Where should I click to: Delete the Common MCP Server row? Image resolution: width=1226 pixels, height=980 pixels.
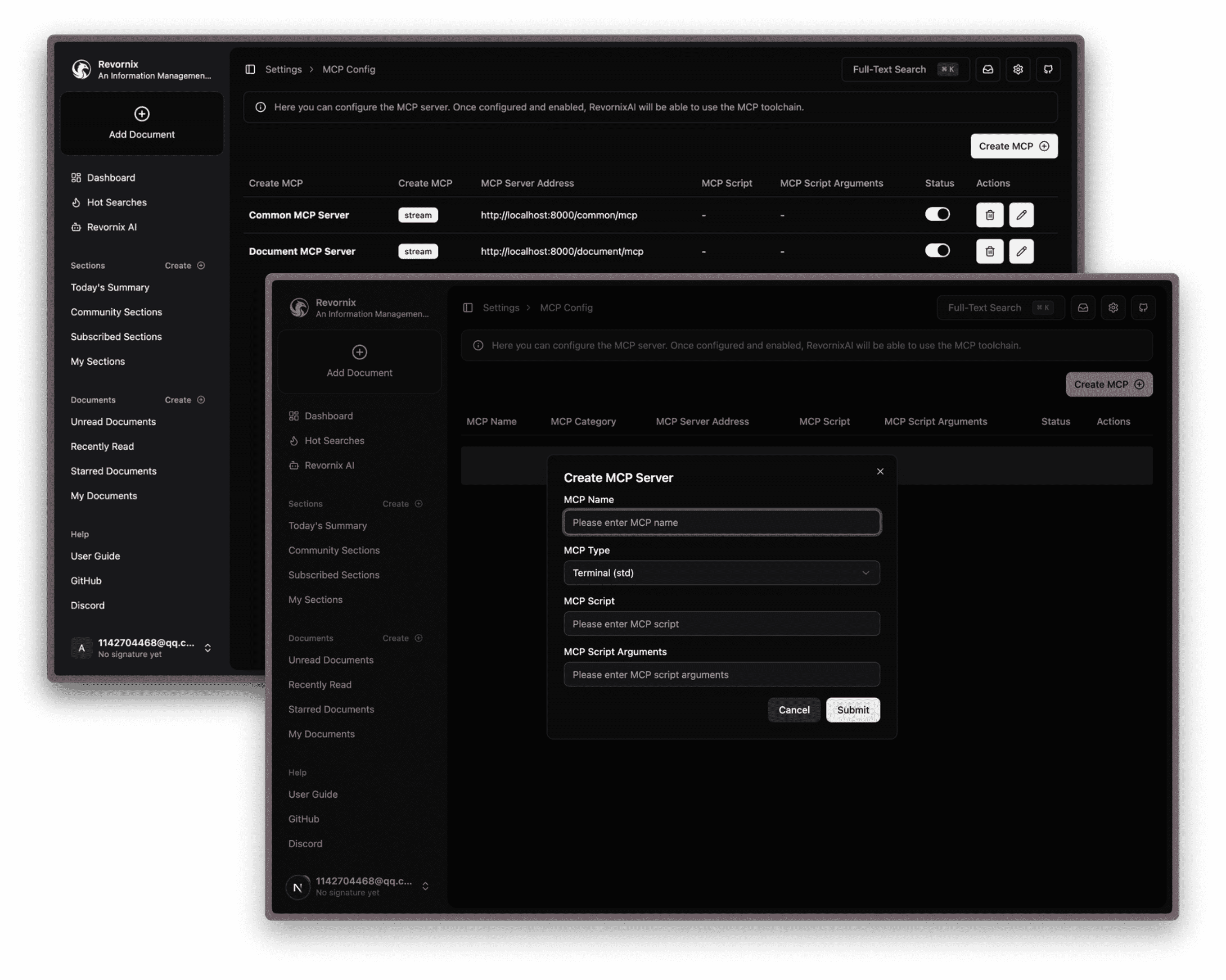989,215
